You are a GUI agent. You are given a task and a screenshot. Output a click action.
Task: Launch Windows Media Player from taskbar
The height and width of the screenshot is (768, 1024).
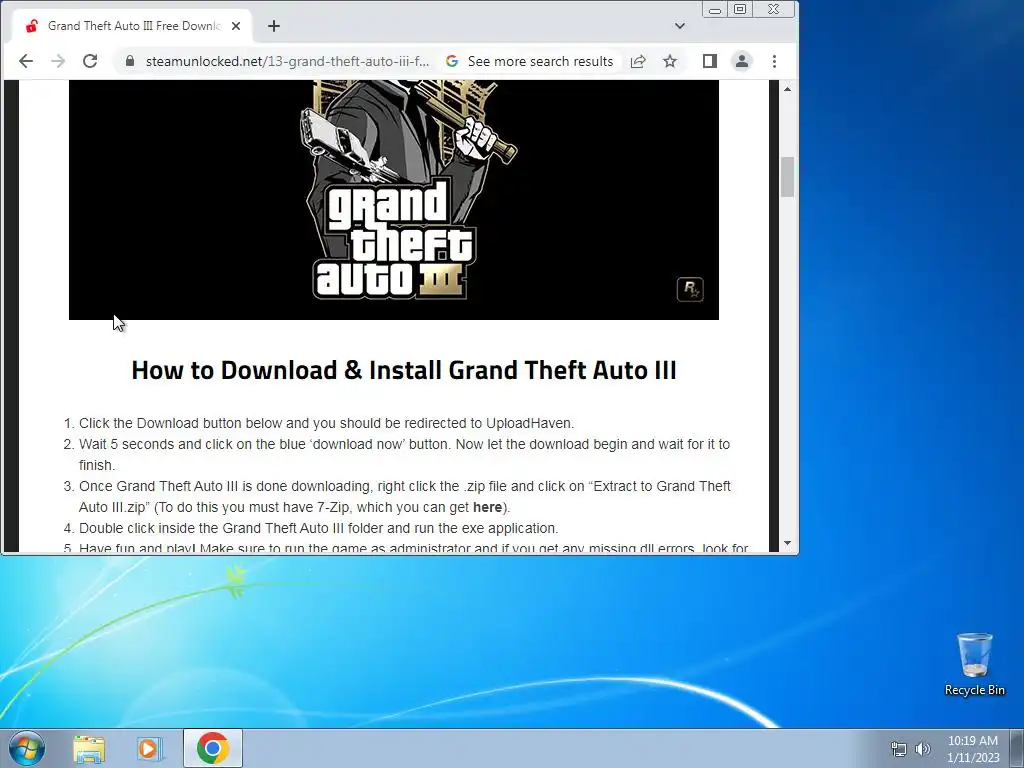(149, 749)
